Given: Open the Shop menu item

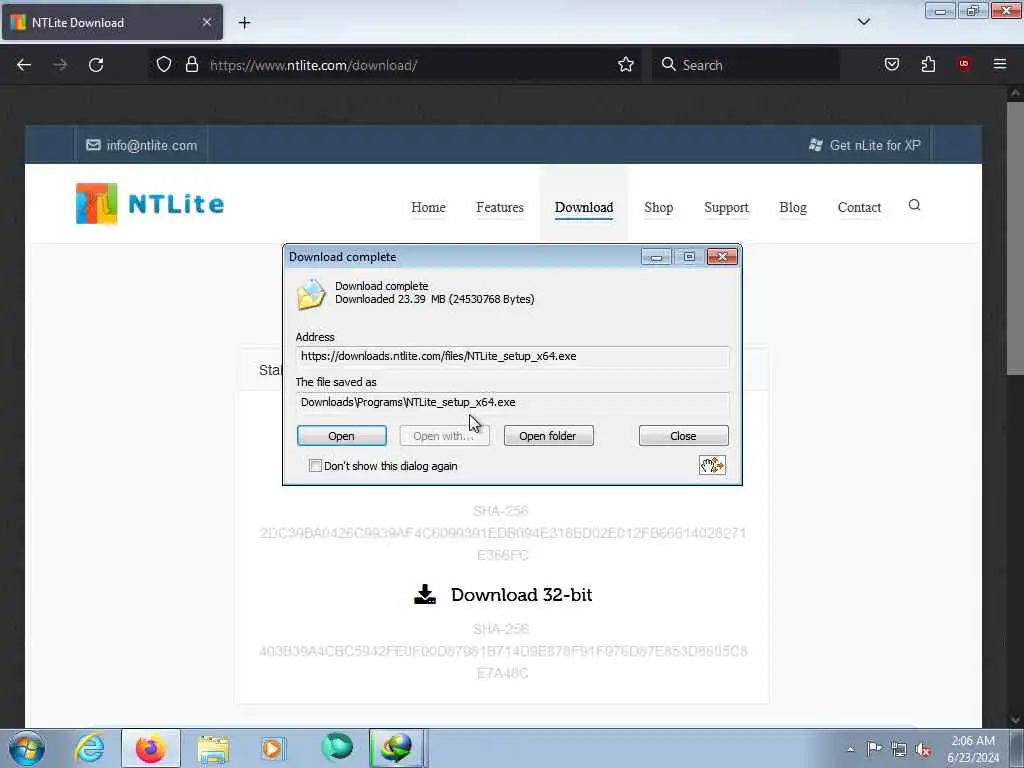Looking at the screenshot, I should point(658,207).
